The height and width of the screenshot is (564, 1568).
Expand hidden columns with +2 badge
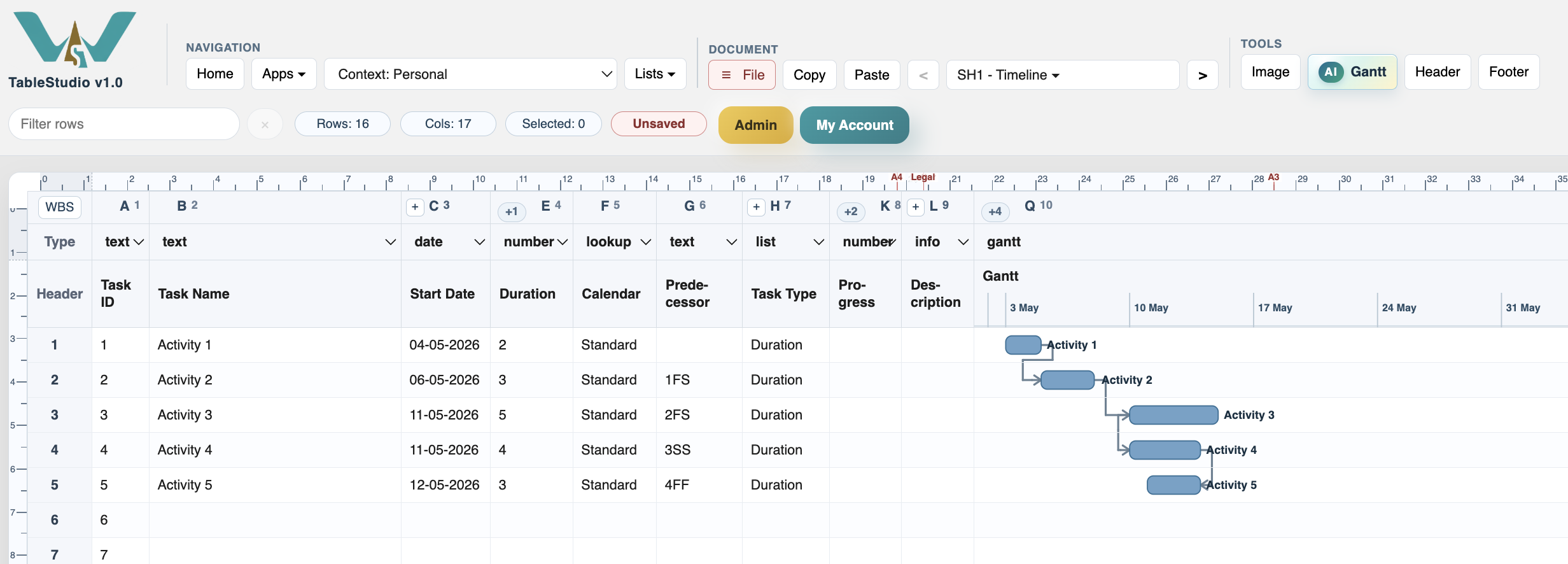851,211
